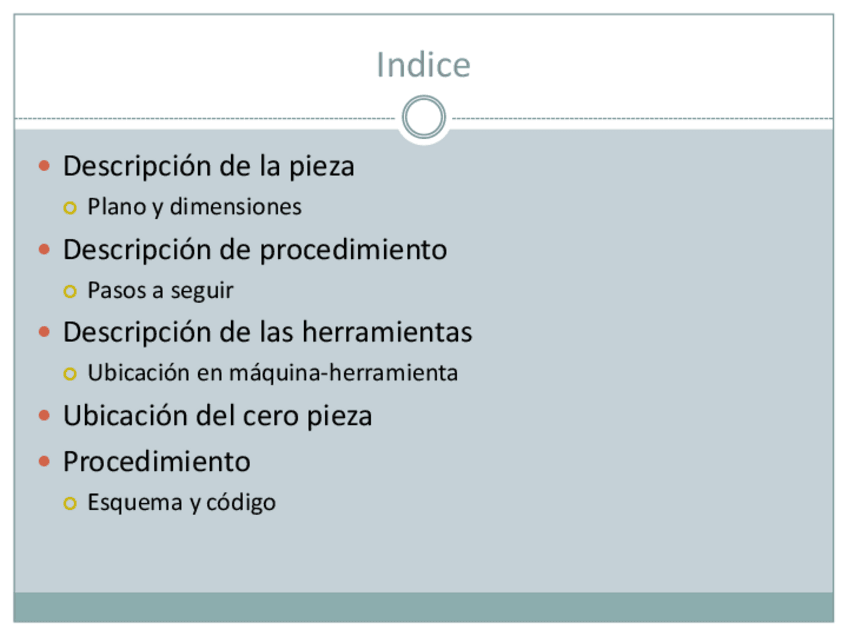Click the red bullet beside "Descripción de la pieza"
The height and width of the screenshot is (636, 848).
pos(44,166)
